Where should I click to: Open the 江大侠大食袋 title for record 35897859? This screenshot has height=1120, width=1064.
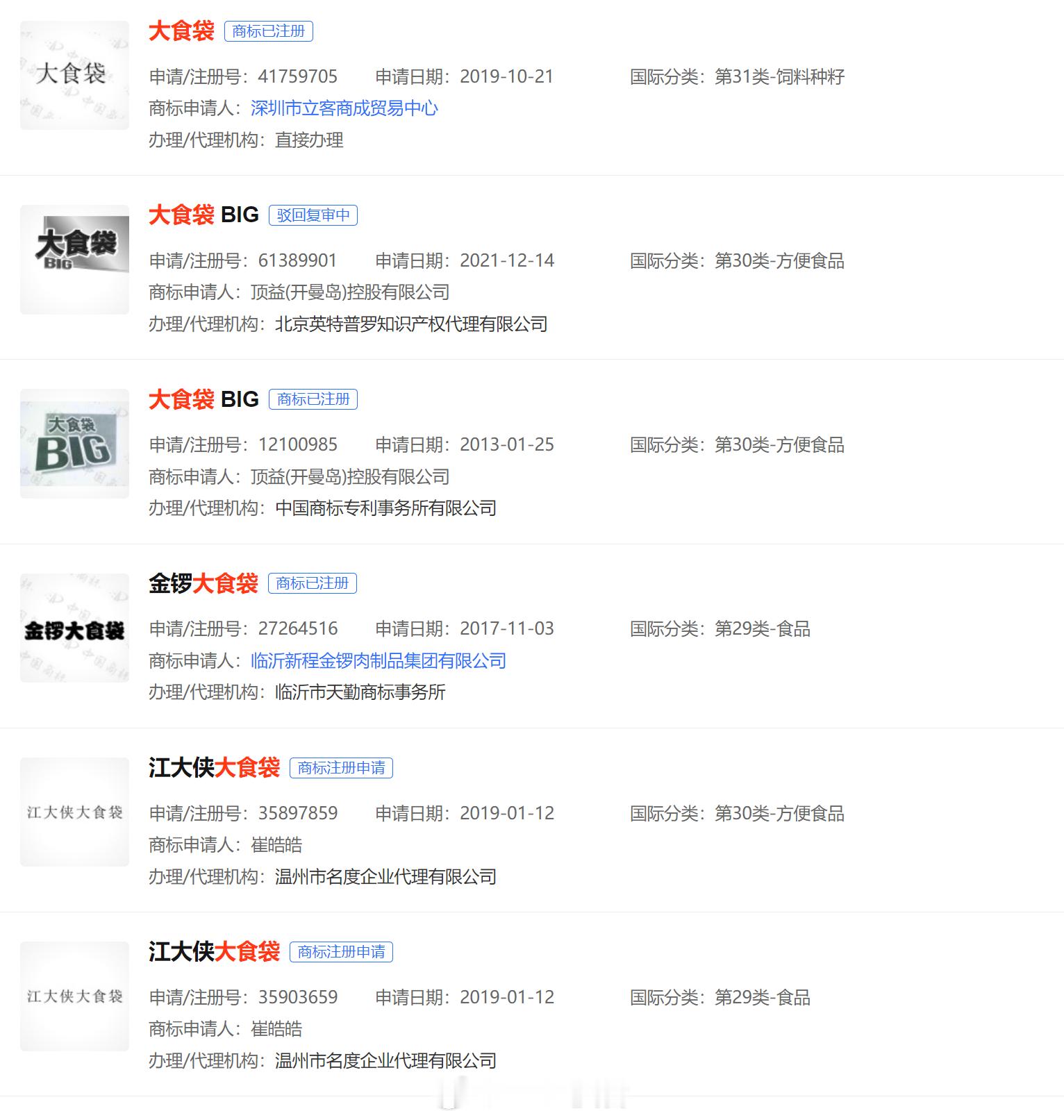(x=214, y=767)
